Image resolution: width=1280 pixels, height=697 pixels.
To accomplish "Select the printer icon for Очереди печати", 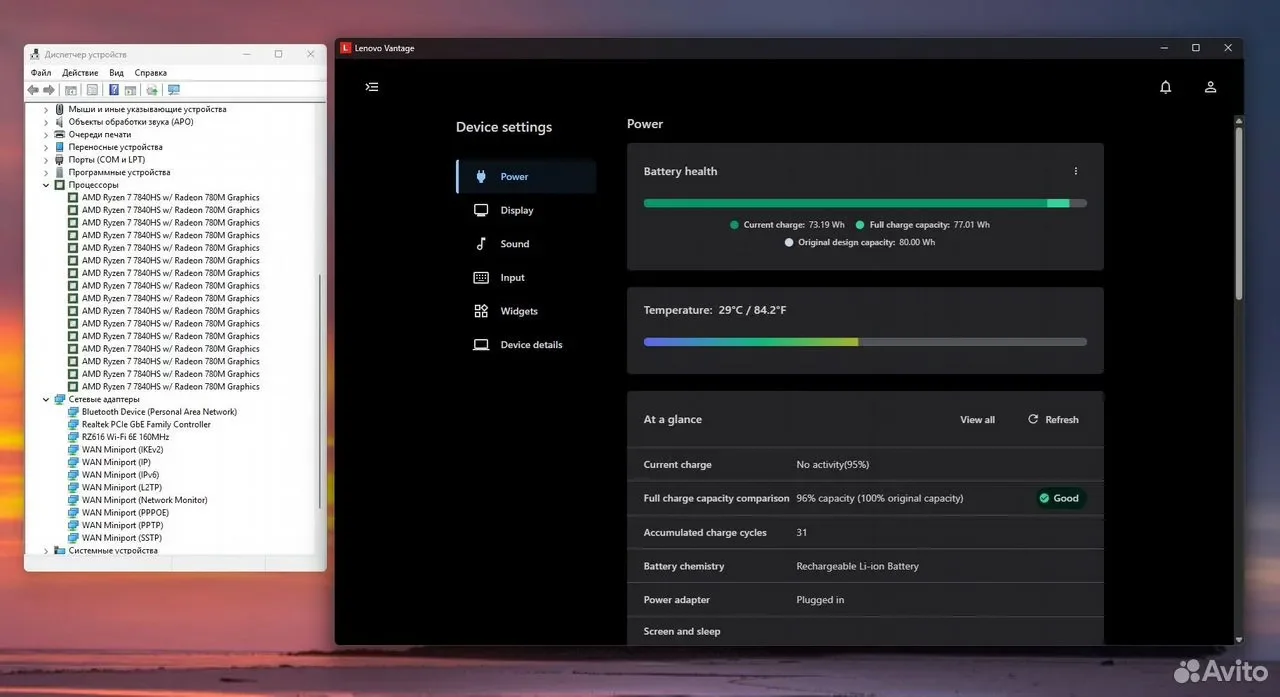I will pos(60,134).
